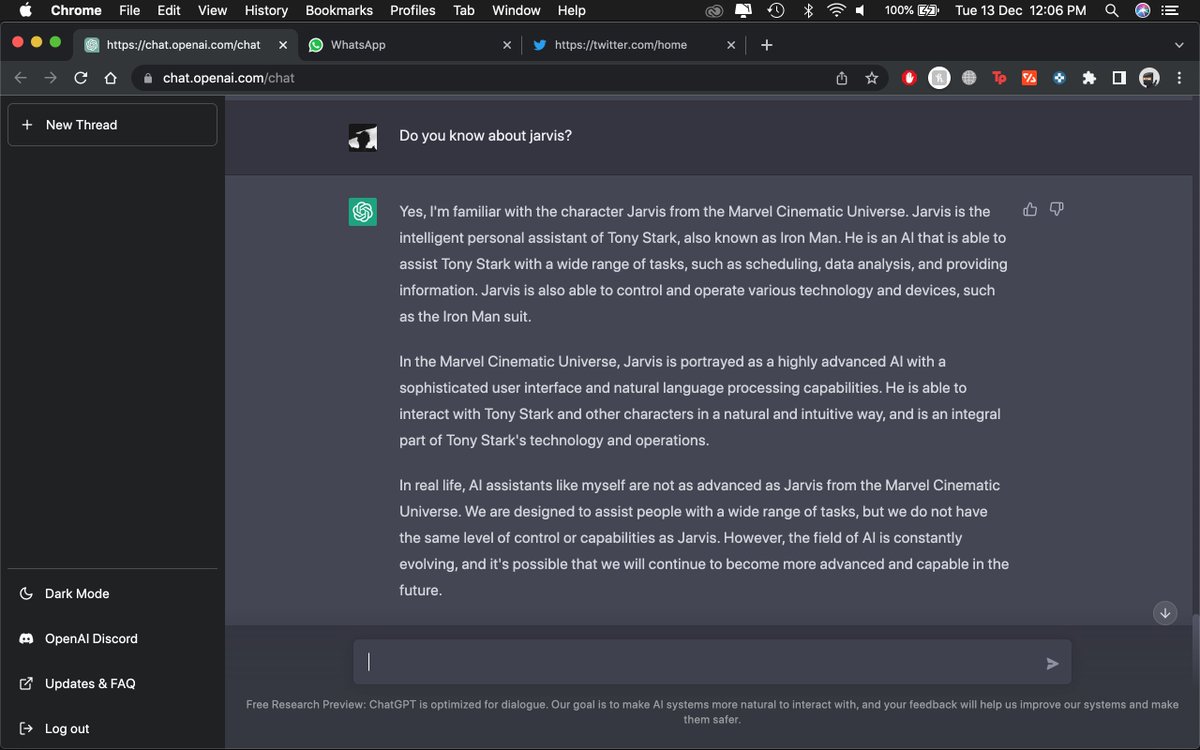The width and height of the screenshot is (1200, 750).
Task: Click the send message arrow icon
Action: point(1052,663)
